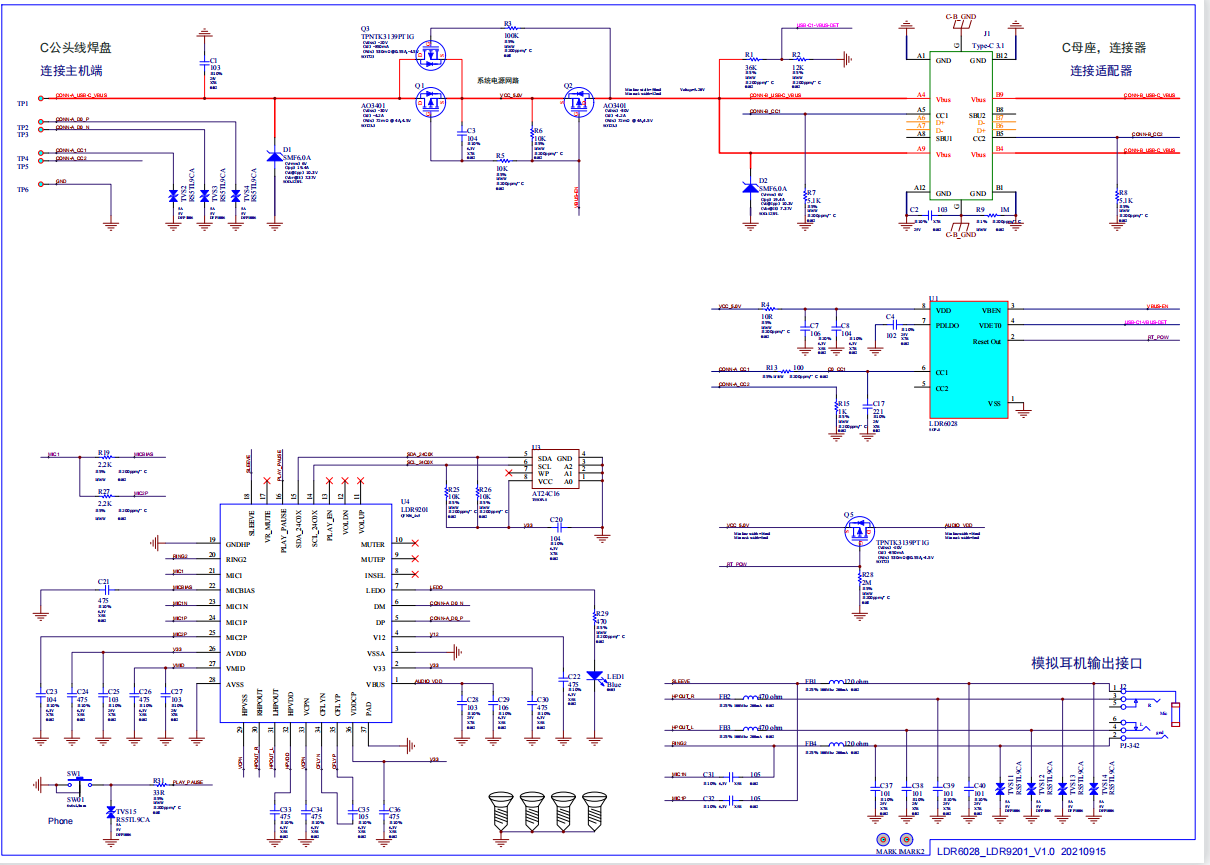Select the SBU1 pin label
Screen dimensions: 1210x865
tap(943, 139)
